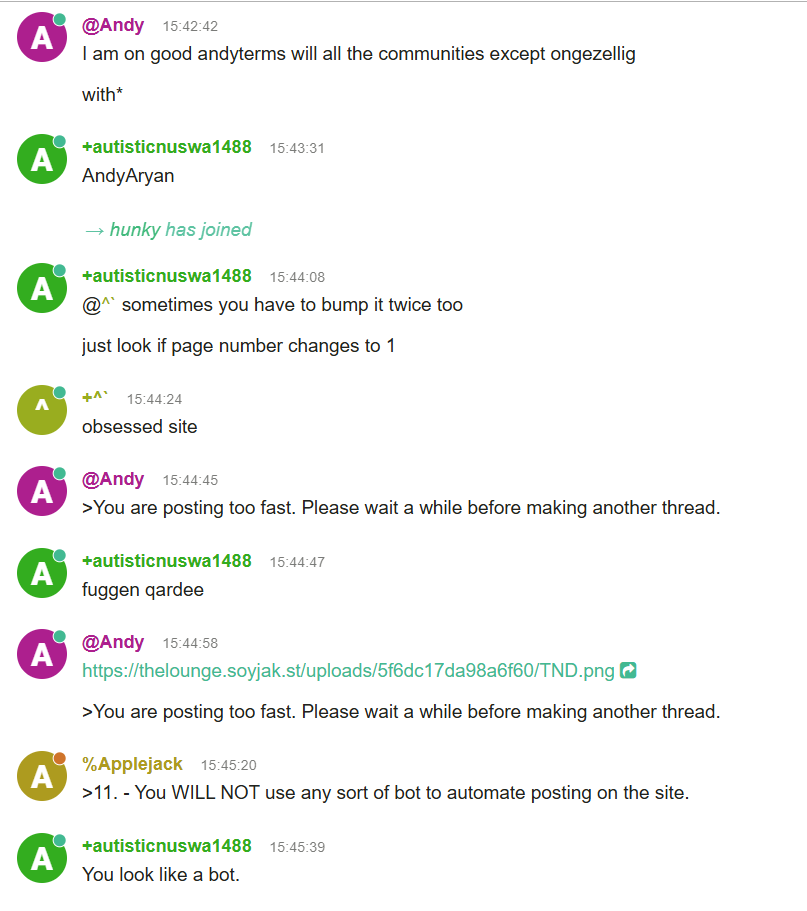Viewport: 807px width, 911px height.
Task: Click the @Andy username at 15:42:42
Action: [113, 25]
